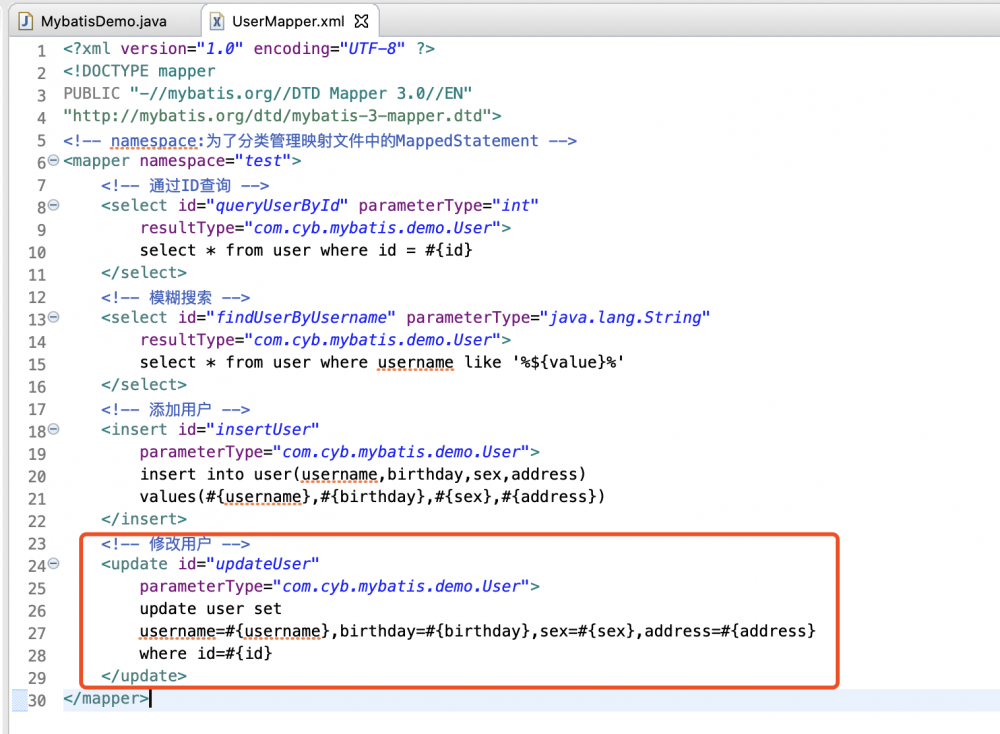
Task: Click the 修改用户 comment
Action: tap(175, 544)
